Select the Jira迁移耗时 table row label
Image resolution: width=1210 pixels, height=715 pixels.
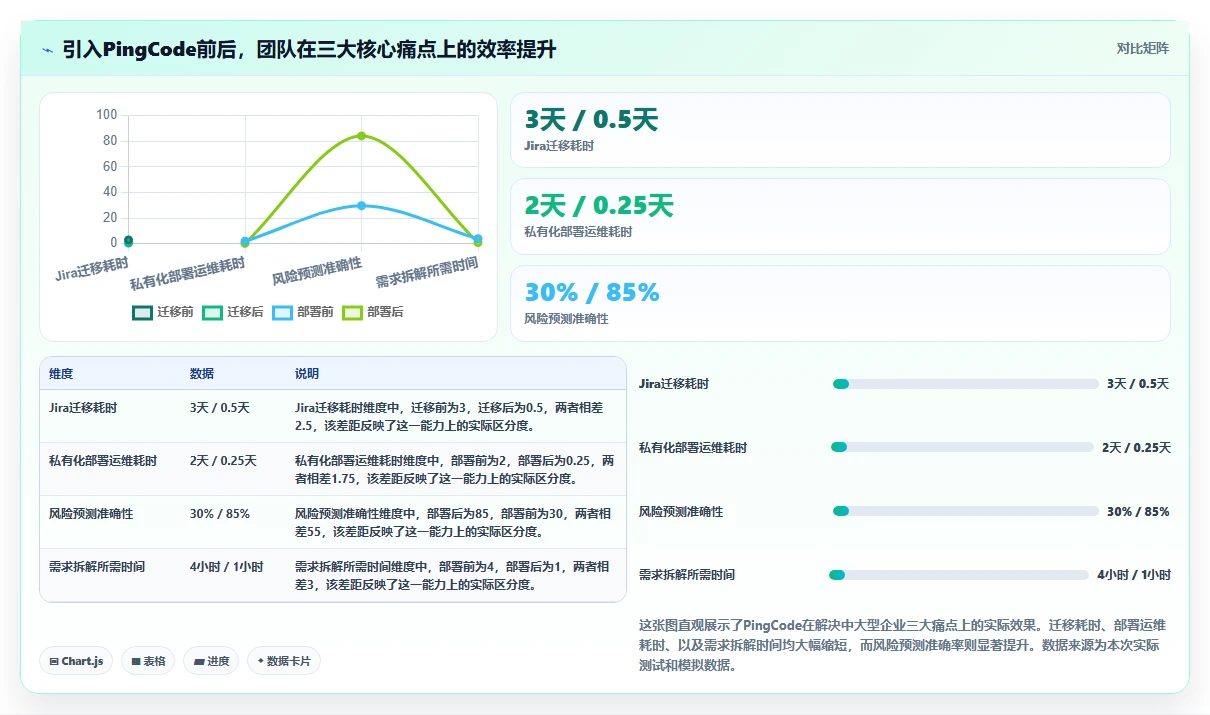pyautogui.click(x=83, y=408)
